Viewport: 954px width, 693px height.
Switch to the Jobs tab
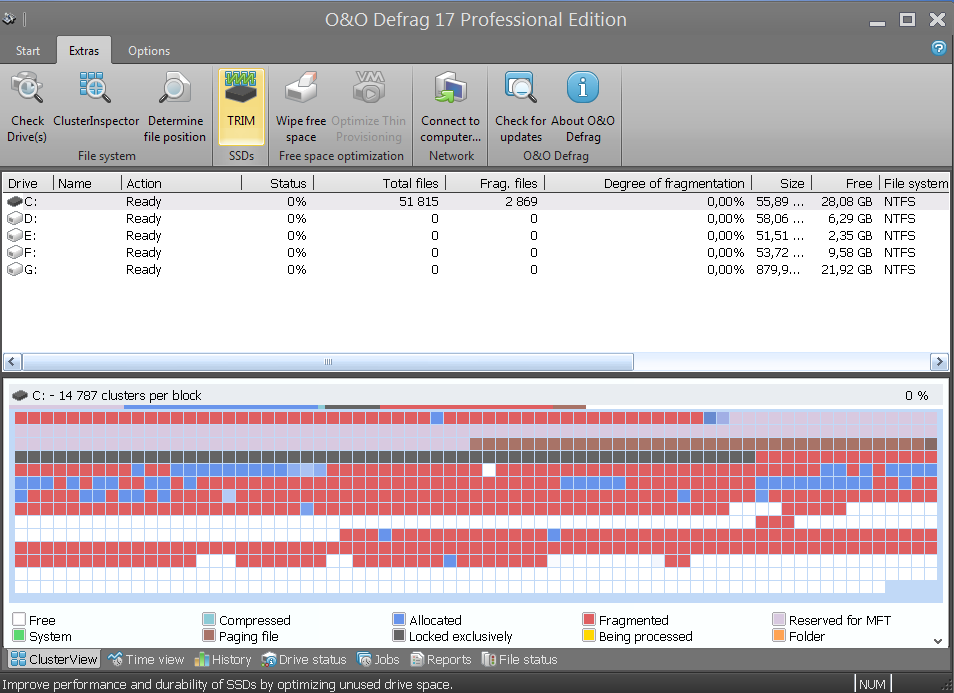coord(378,659)
